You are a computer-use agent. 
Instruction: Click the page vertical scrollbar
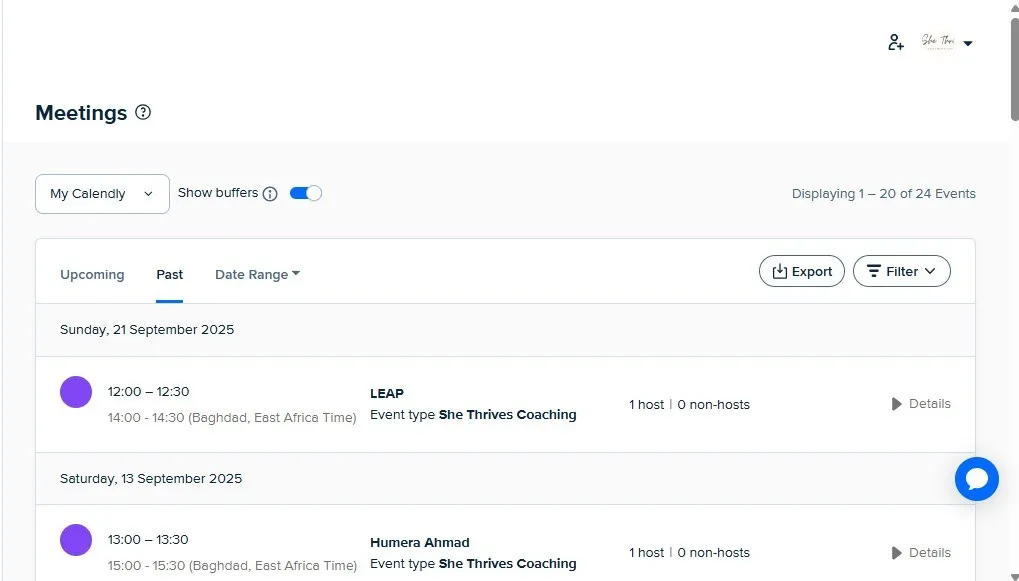coord(1014,70)
